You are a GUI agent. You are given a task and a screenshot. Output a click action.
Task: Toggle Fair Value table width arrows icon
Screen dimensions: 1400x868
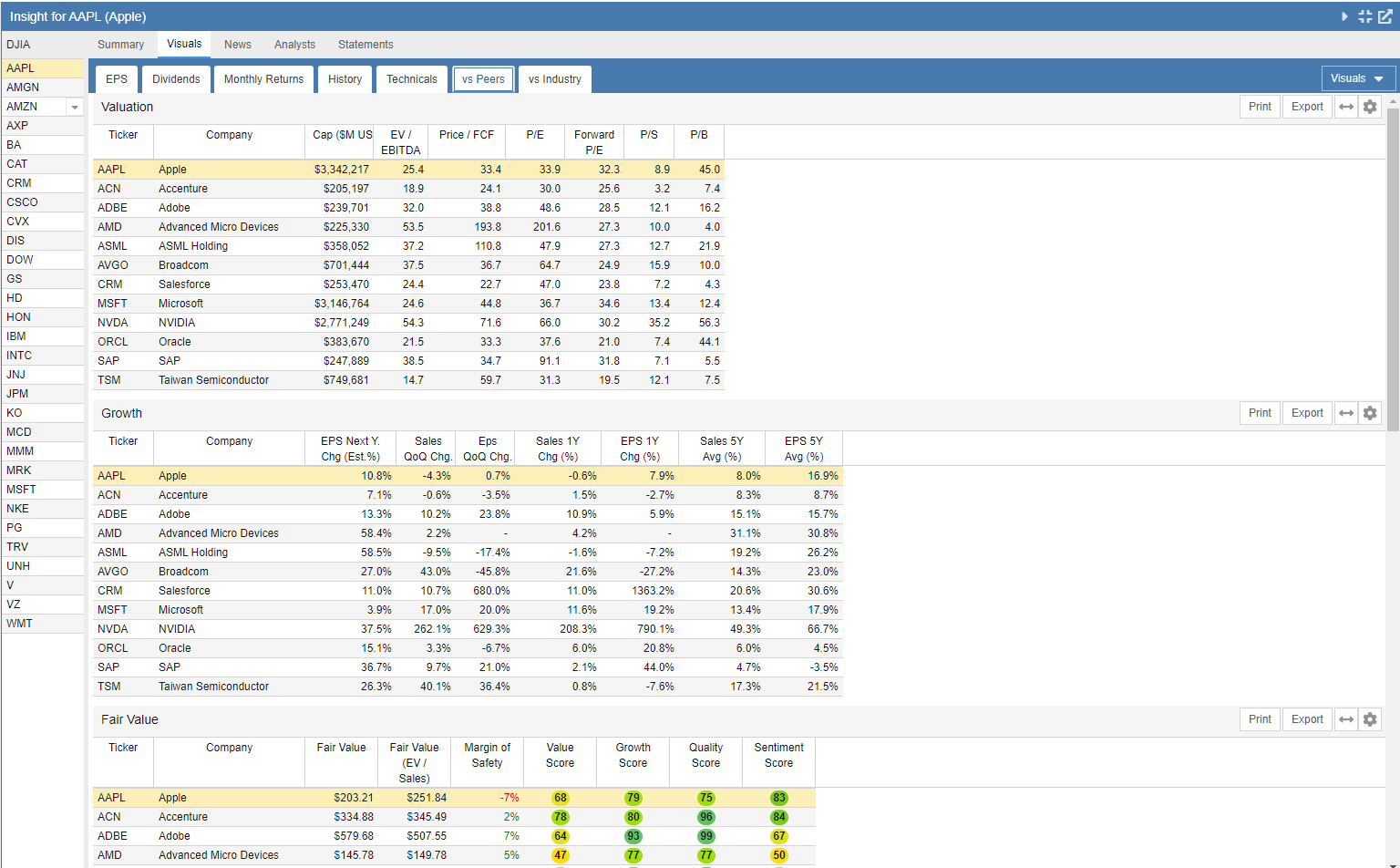click(1346, 719)
